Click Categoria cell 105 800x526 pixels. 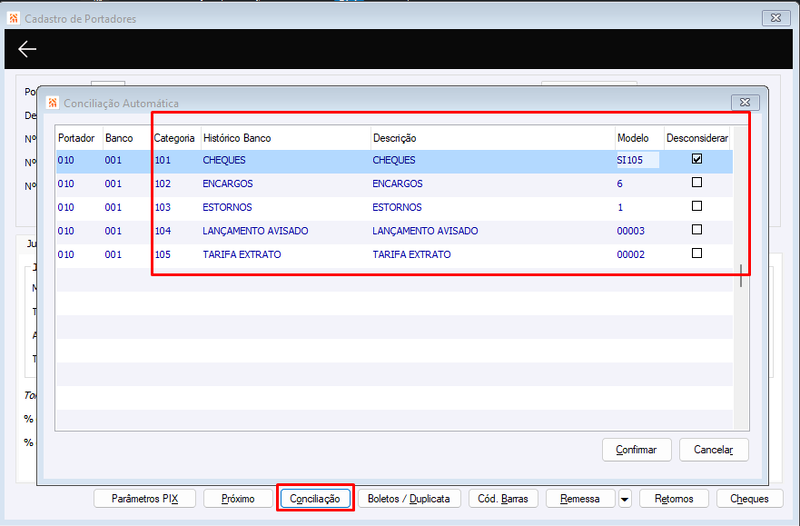pyautogui.click(x=163, y=254)
